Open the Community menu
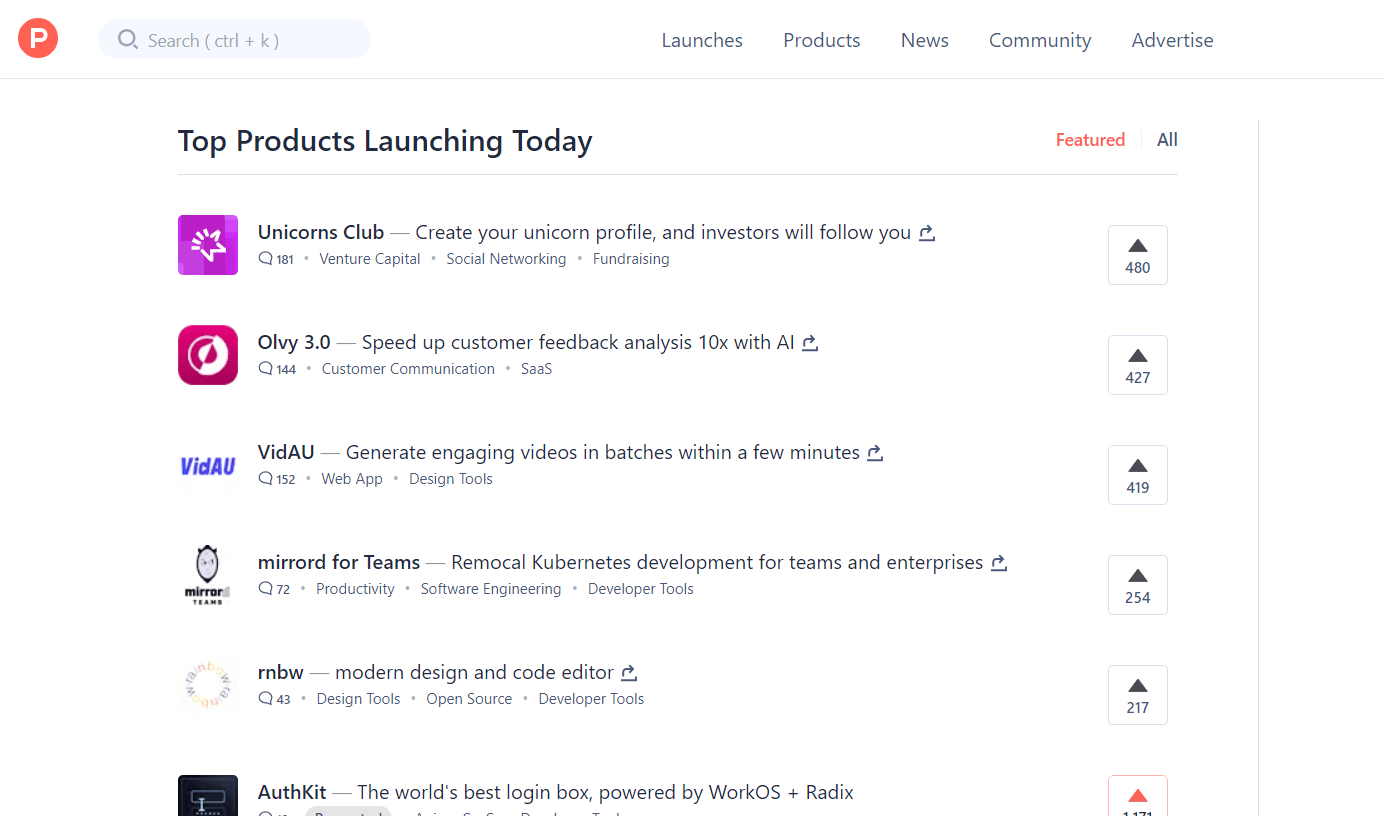This screenshot has width=1385, height=816. (1040, 40)
